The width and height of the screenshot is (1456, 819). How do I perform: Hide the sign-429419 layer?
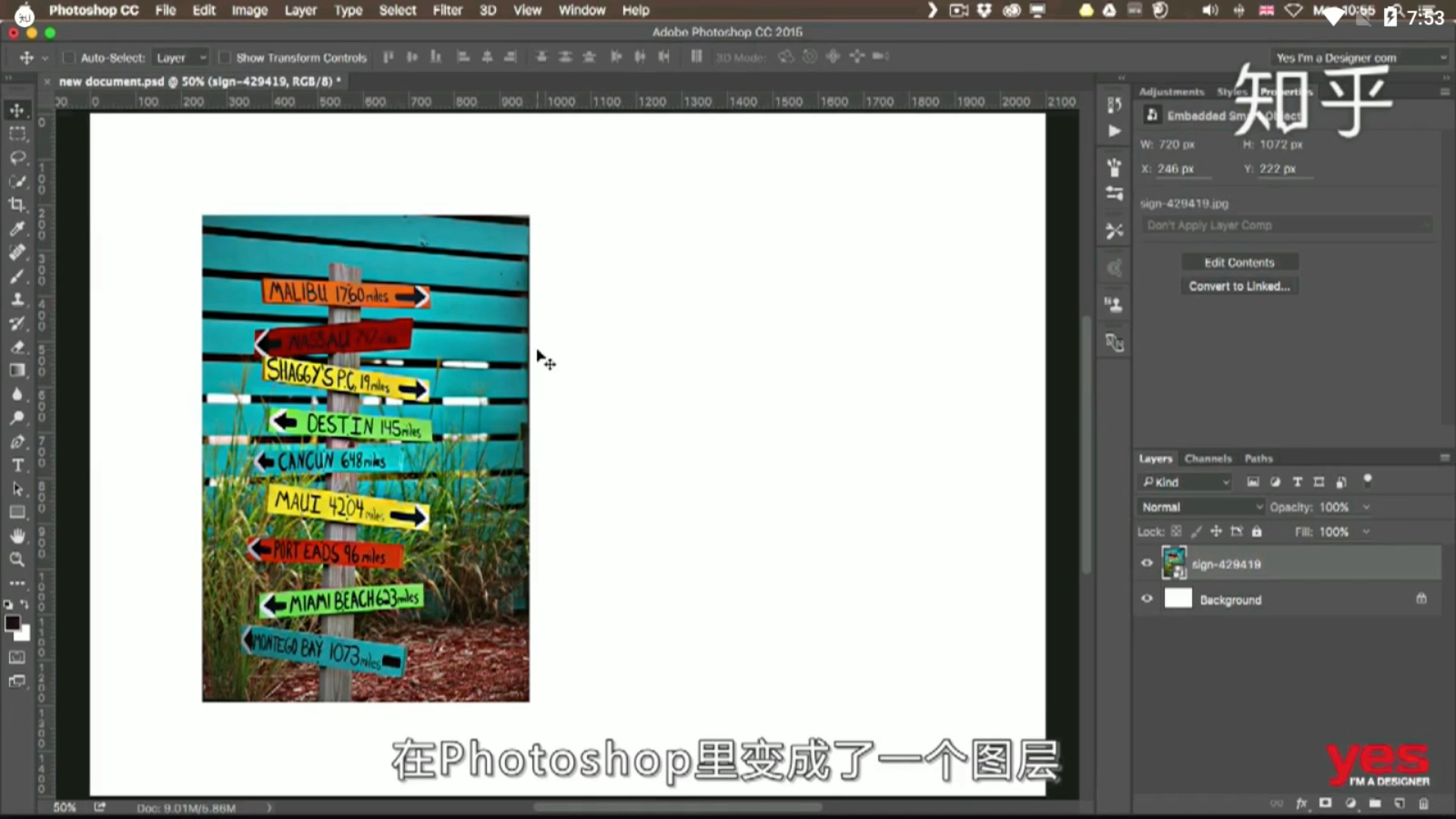[x=1147, y=563]
